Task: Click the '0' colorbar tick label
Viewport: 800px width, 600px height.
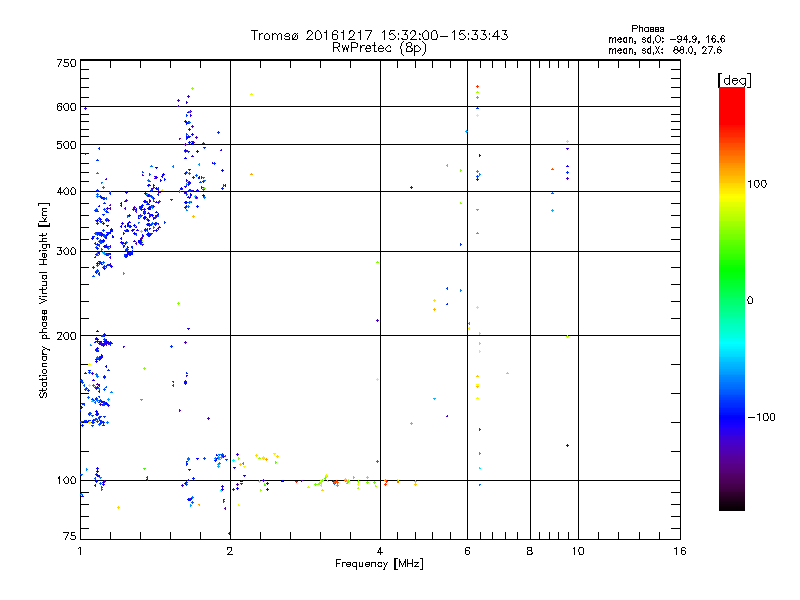Action: [x=749, y=300]
